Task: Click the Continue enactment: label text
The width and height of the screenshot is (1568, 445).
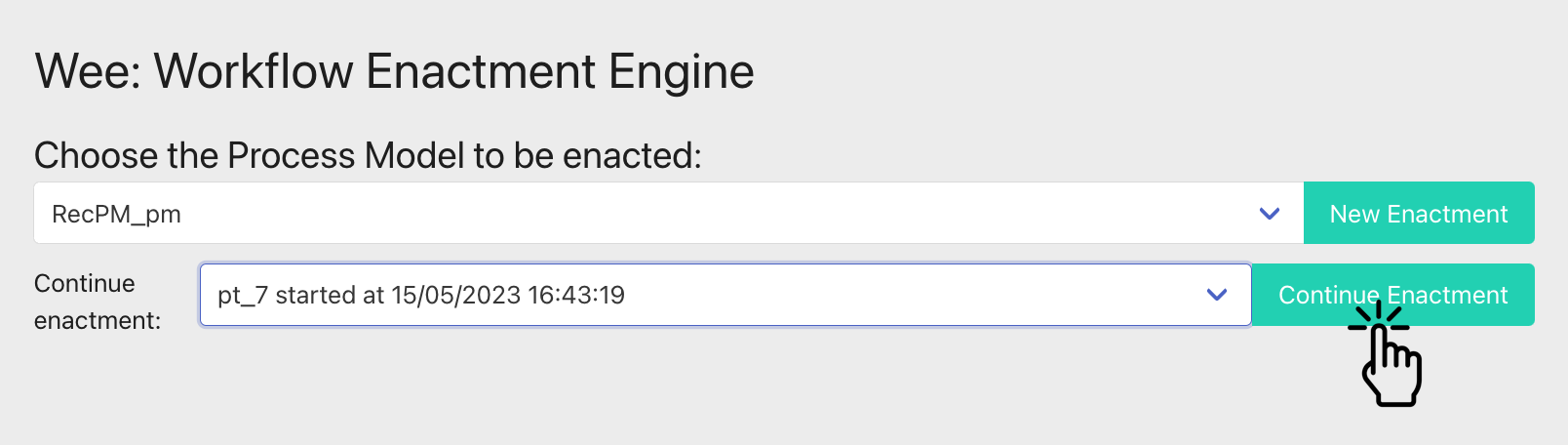Action: [98, 302]
